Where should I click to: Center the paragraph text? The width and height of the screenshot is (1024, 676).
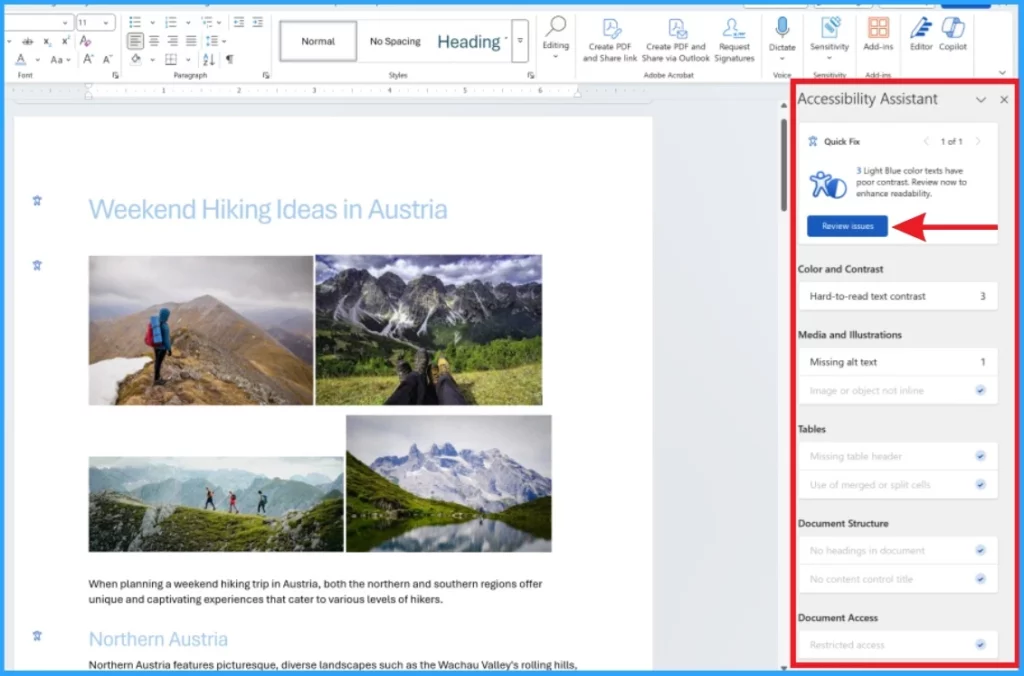(x=154, y=41)
